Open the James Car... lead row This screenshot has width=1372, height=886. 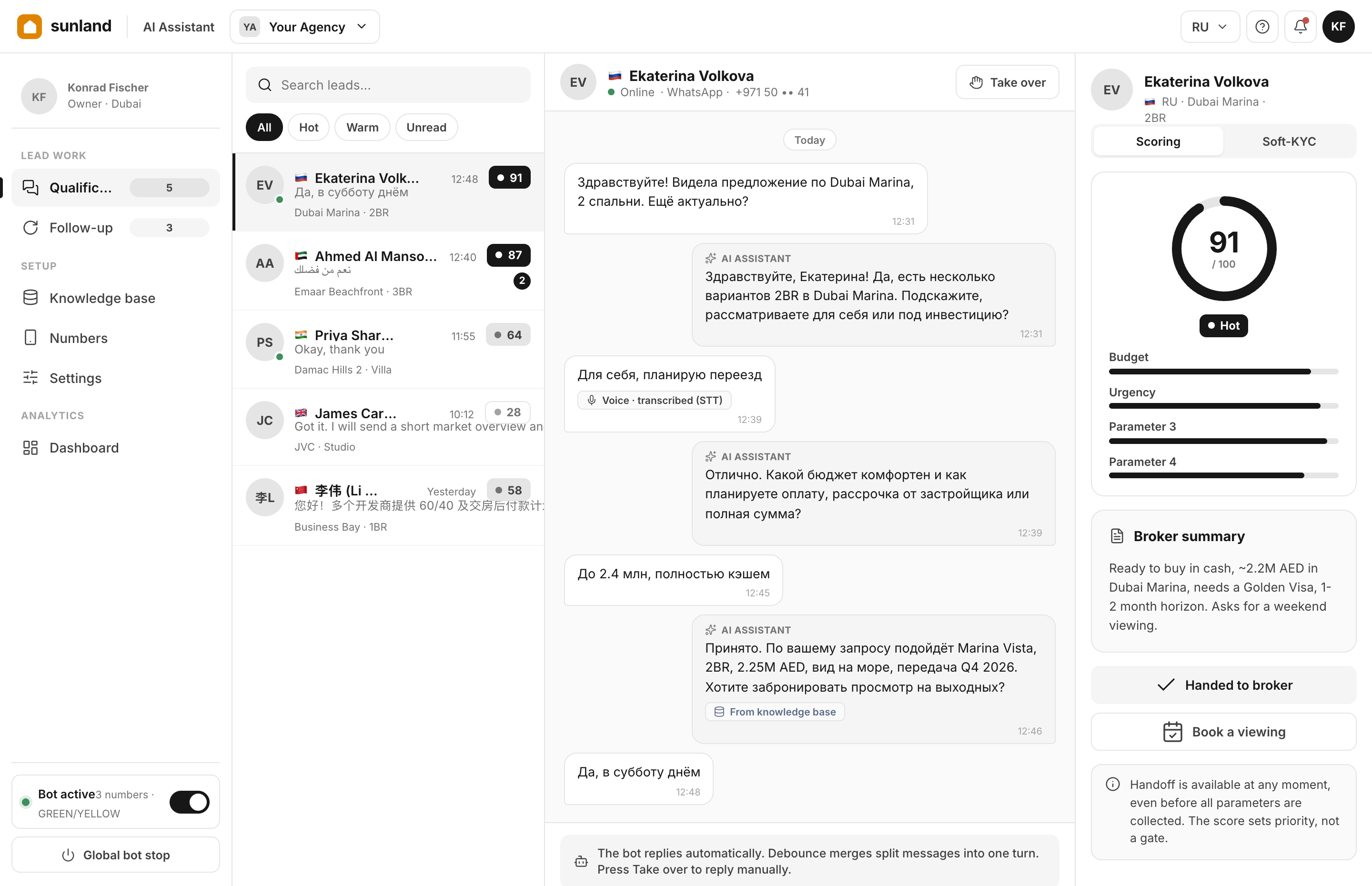pos(389,427)
